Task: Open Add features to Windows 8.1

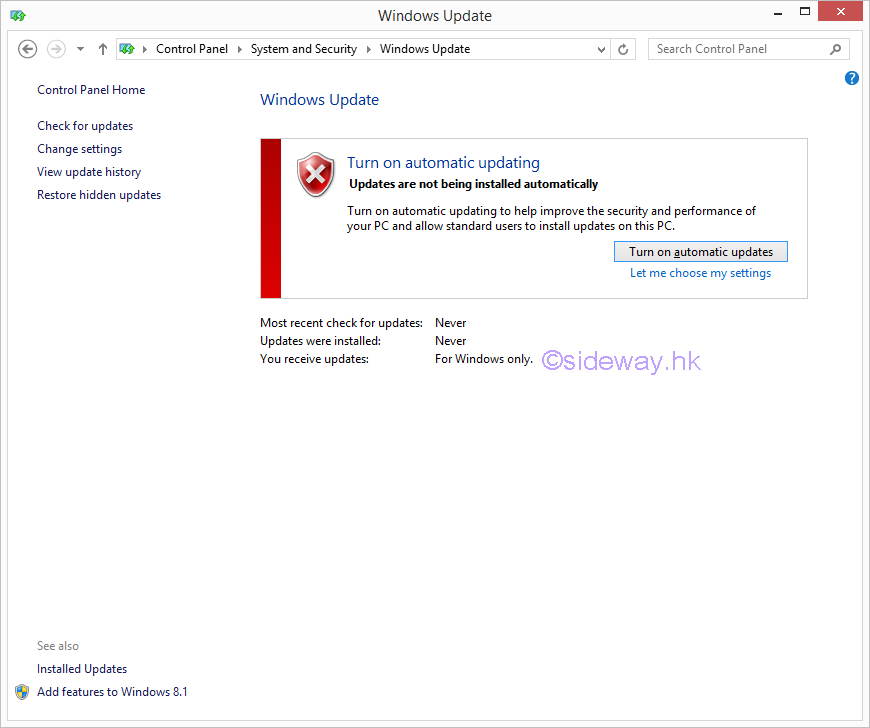Action: [112, 692]
